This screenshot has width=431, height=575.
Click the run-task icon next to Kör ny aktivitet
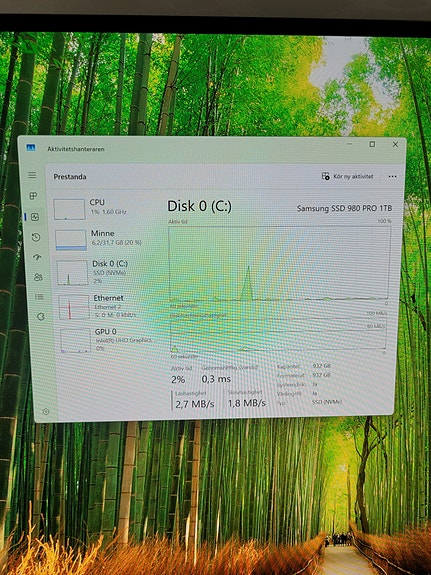click(x=325, y=176)
